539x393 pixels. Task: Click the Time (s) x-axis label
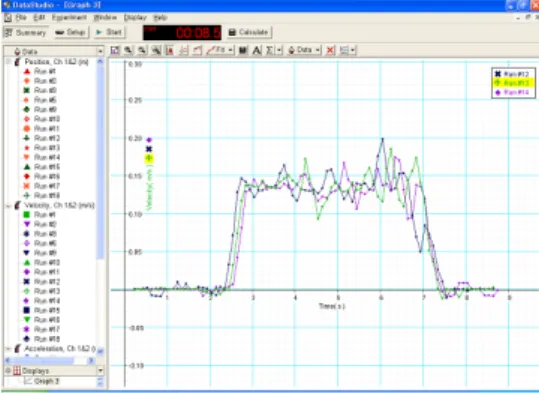(x=332, y=306)
